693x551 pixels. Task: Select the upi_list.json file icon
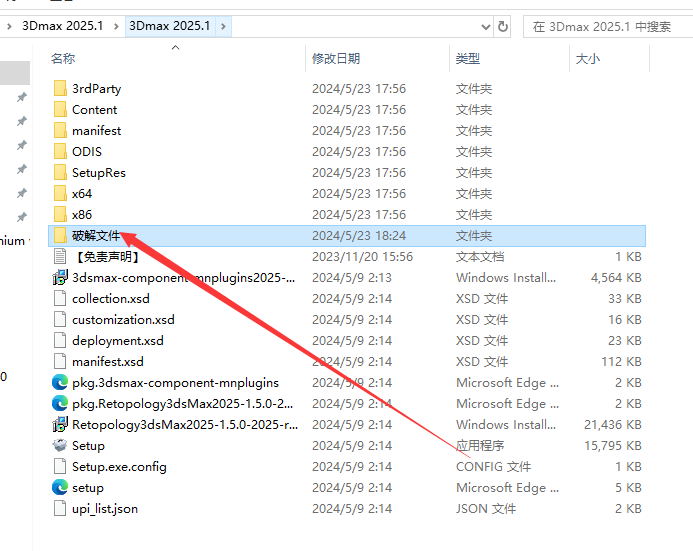click(x=60, y=508)
